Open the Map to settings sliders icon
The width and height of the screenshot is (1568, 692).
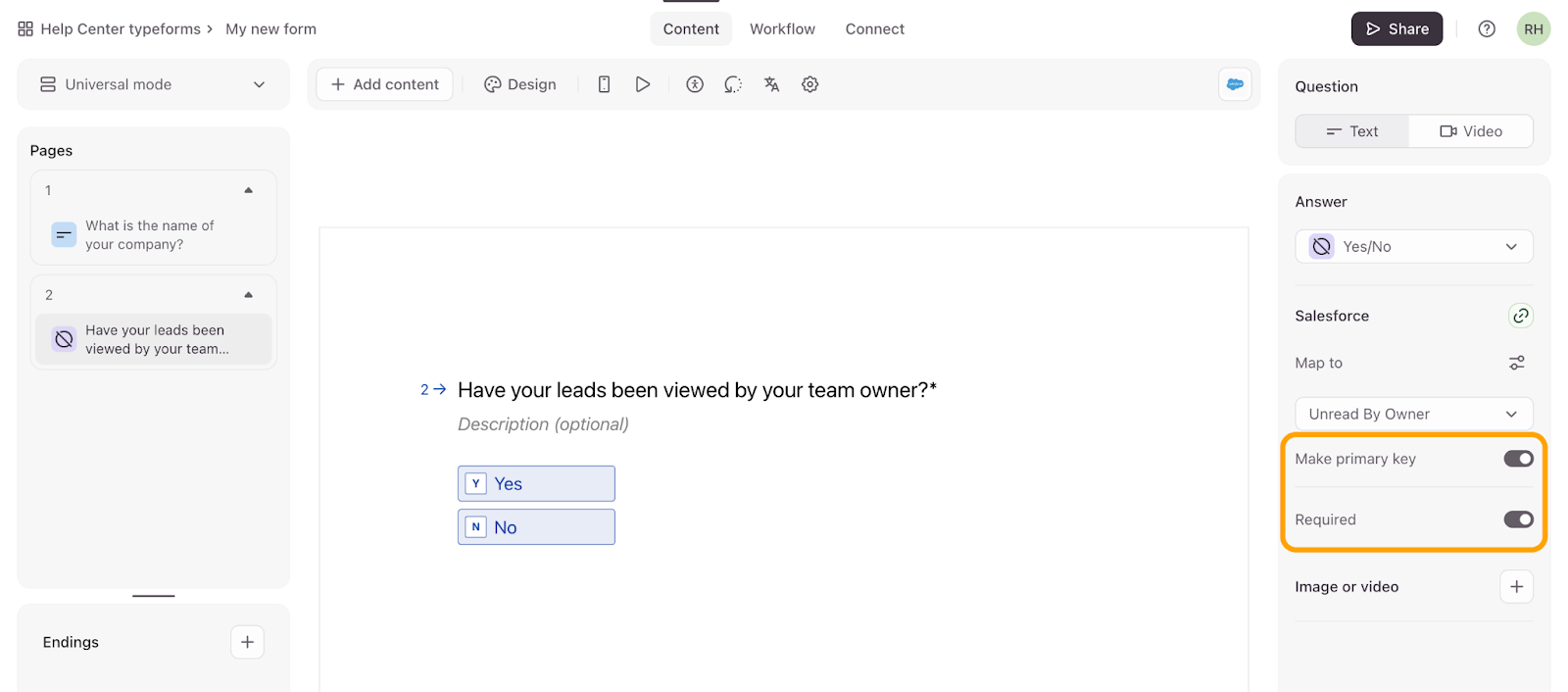pos(1516,363)
